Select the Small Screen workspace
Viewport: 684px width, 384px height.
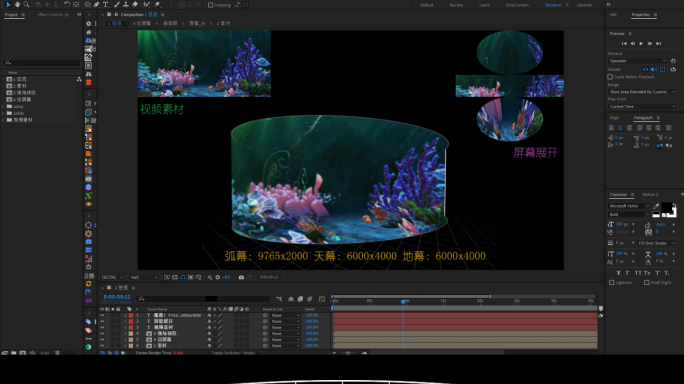pos(517,5)
